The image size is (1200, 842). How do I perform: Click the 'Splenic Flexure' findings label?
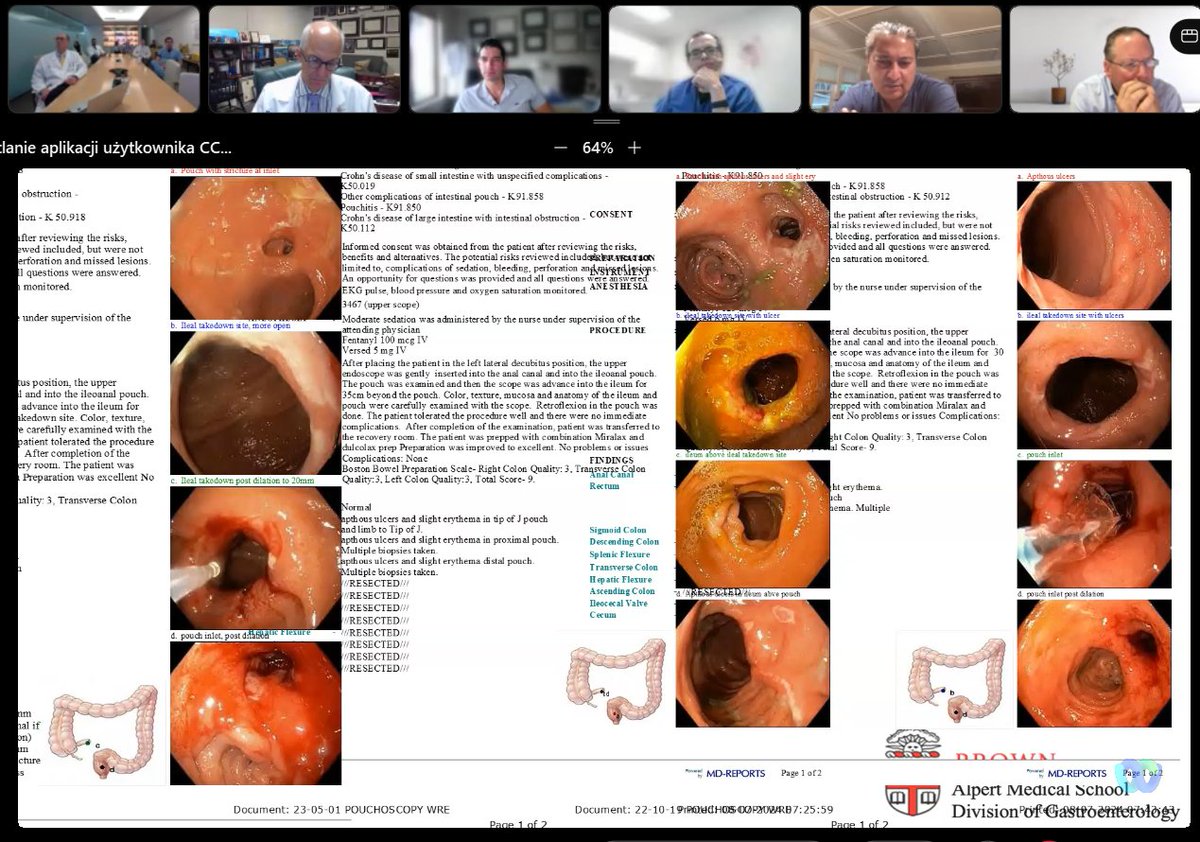pos(619,554)
